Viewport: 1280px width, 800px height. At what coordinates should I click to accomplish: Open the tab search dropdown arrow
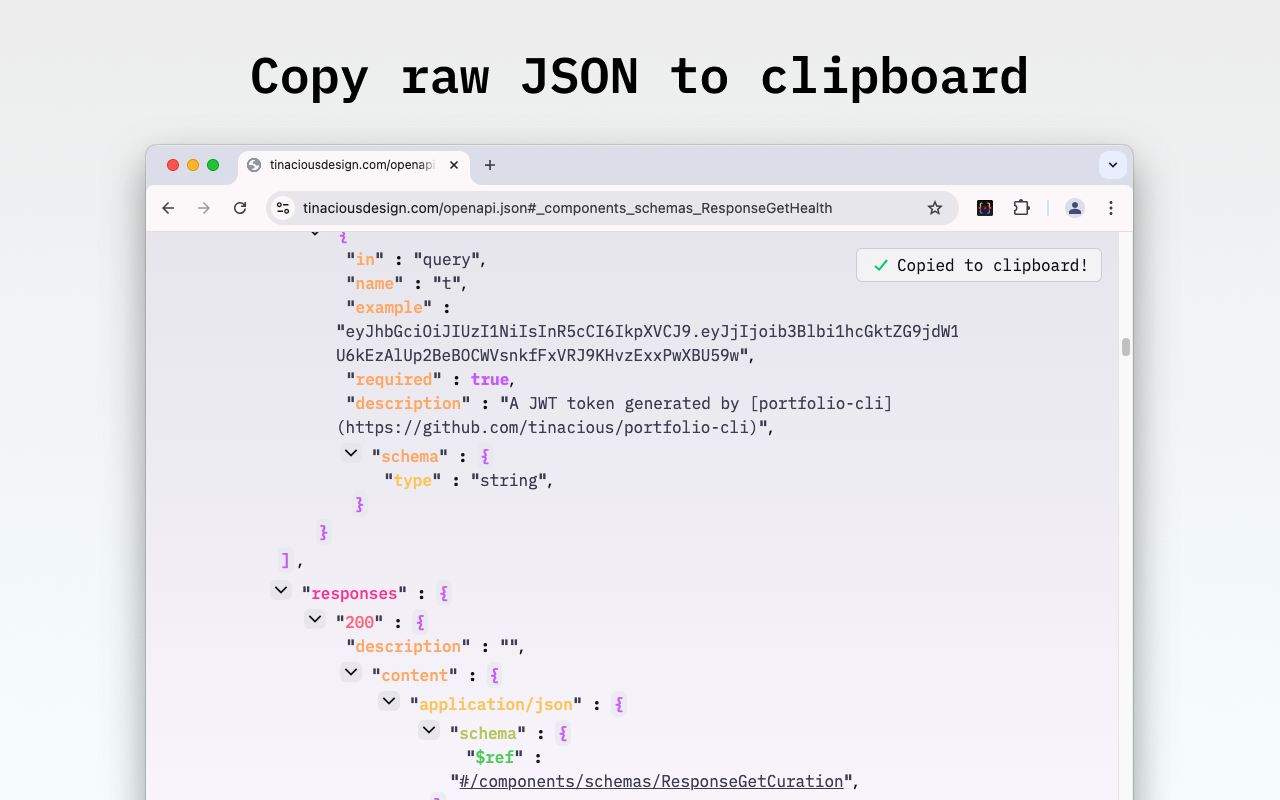1113,165
